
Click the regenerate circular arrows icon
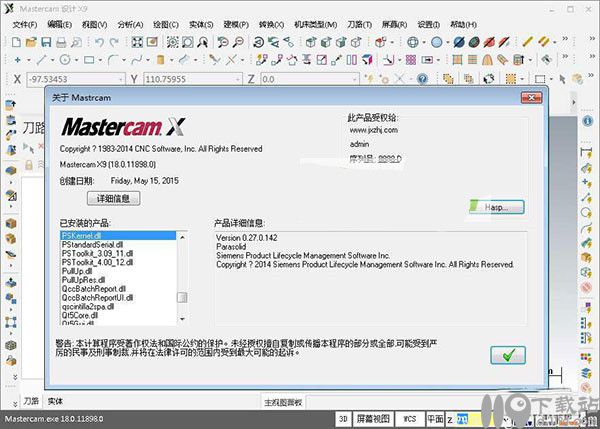pos(489,79)
